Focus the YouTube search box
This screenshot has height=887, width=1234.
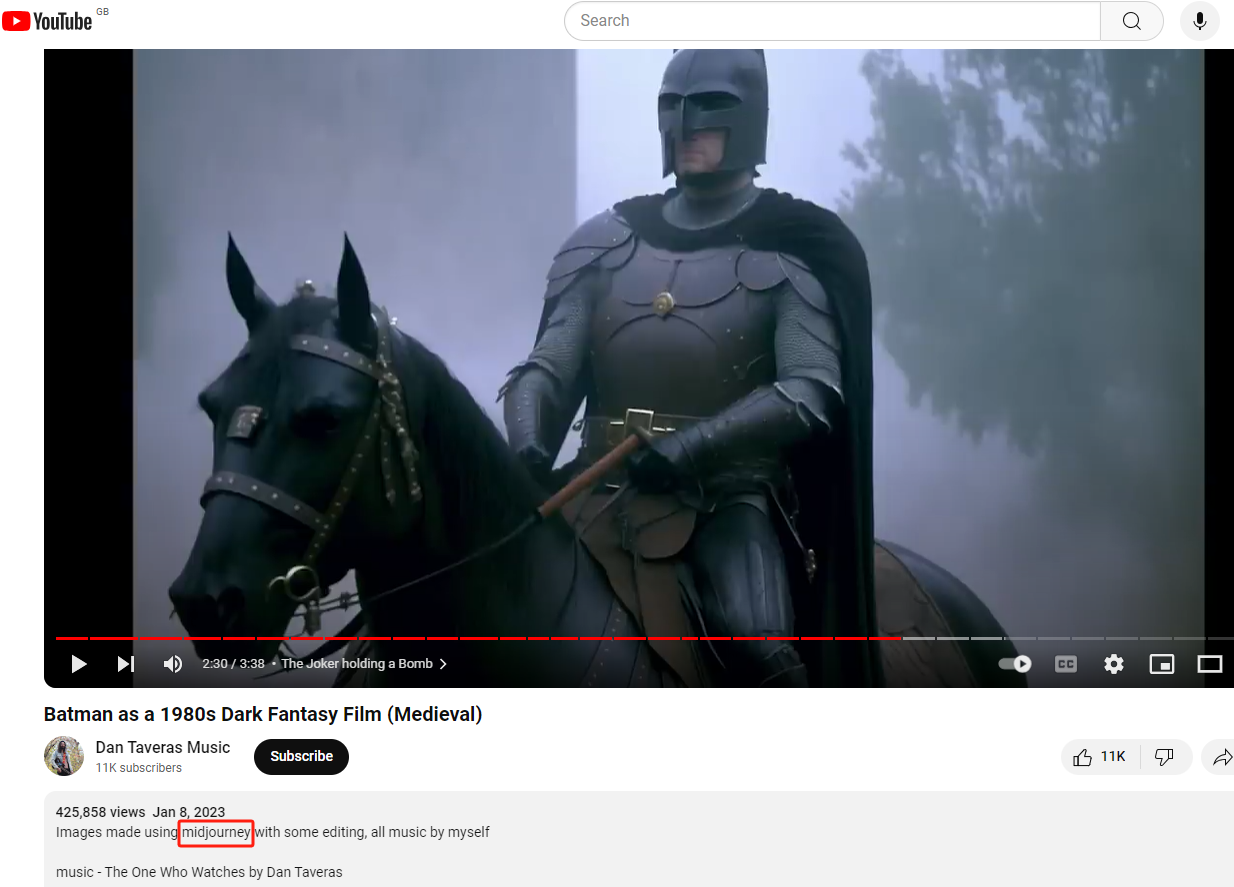click(x=832, y=21)
